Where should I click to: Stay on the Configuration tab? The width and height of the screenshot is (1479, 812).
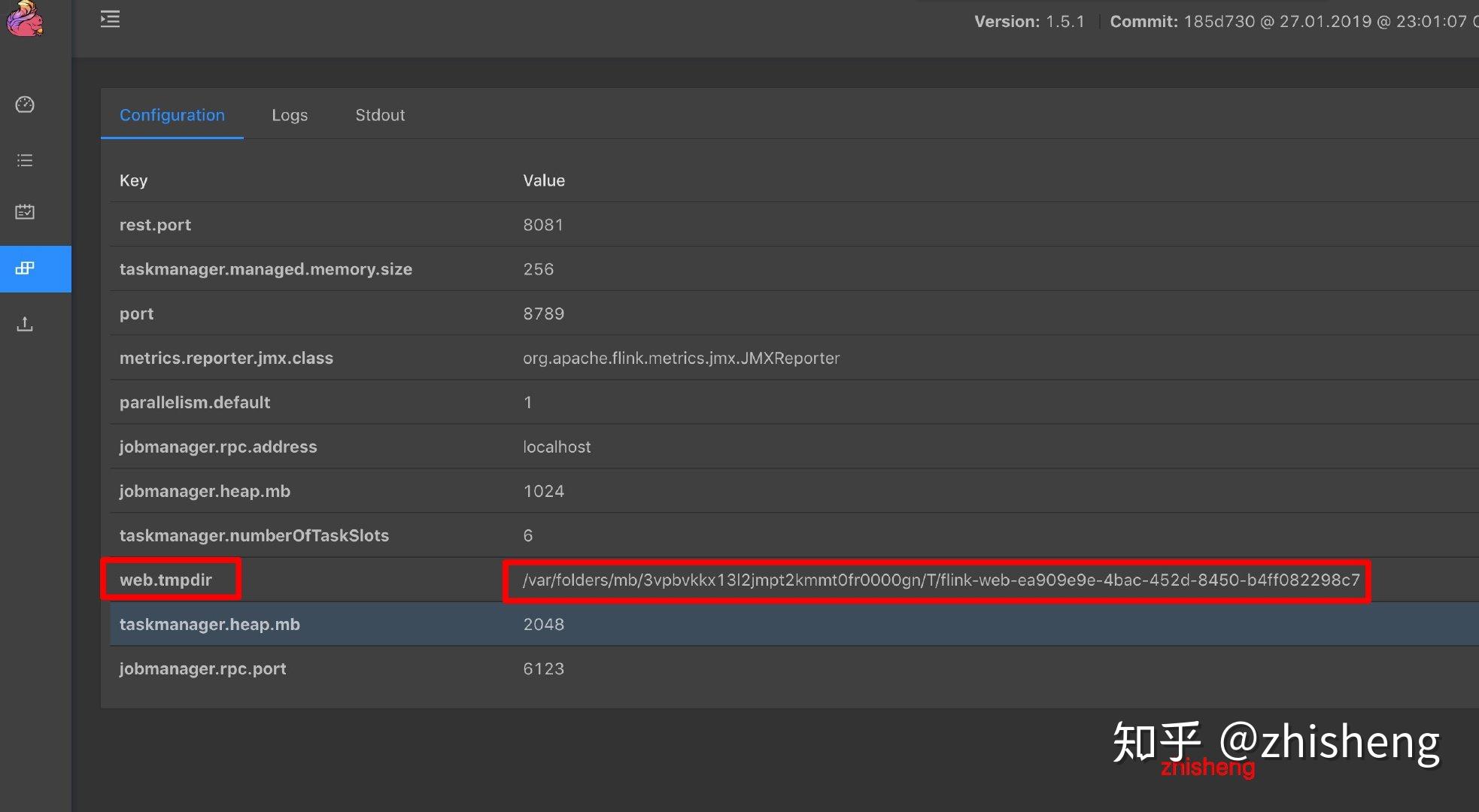coord(172,115)
